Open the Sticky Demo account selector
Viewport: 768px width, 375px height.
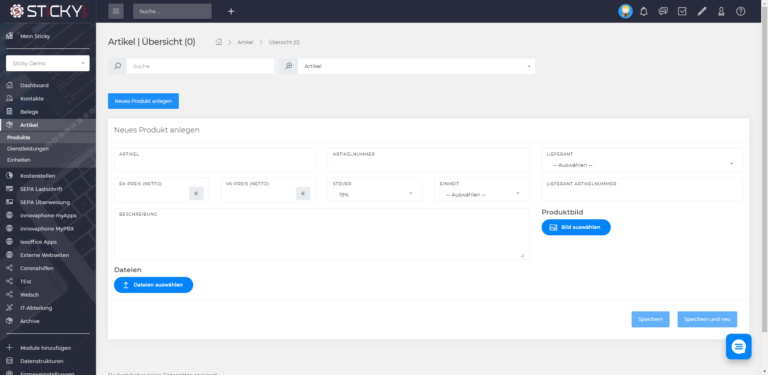(48, 63)
